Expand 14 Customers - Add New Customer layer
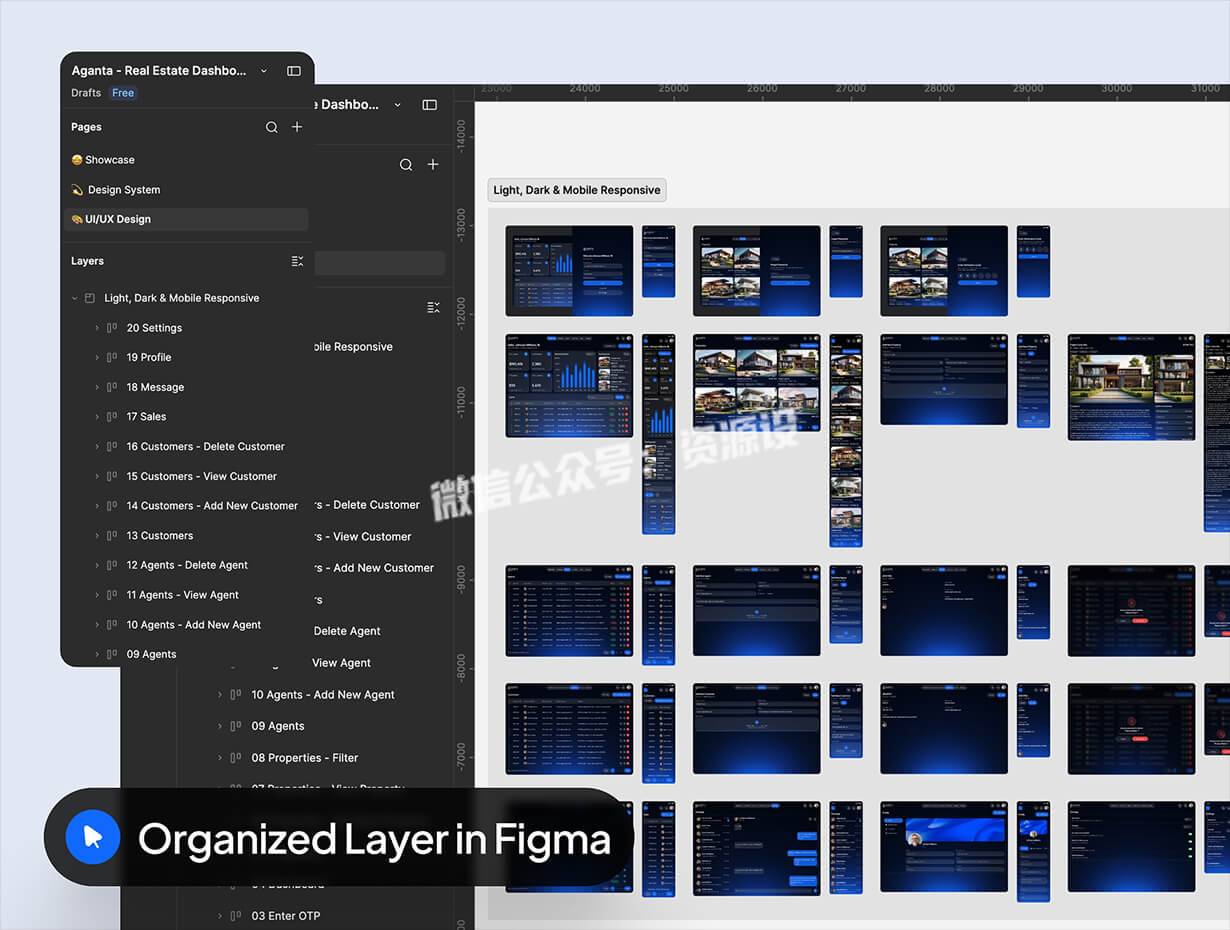 [x=97, y=506]
